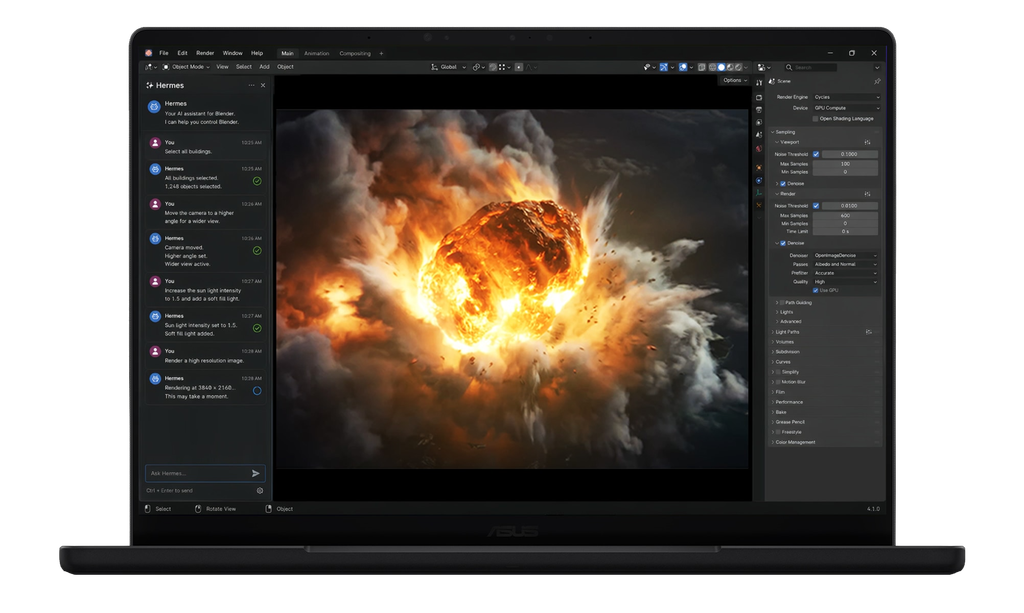Send the message to Hermes
The height and width of the screenshot is (613, 1024).
pyautogui.click(x=255, y=473)
